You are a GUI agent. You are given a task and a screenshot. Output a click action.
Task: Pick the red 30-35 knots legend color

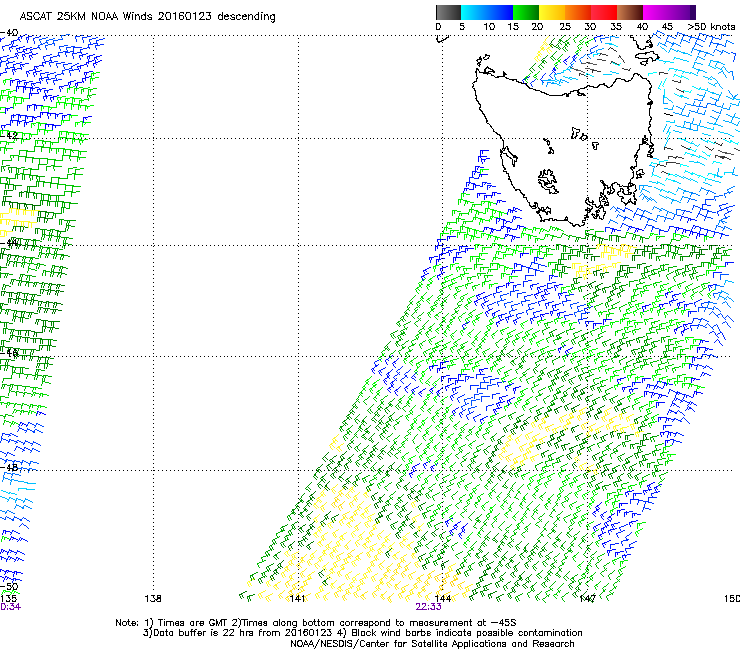tap(604, 13)
